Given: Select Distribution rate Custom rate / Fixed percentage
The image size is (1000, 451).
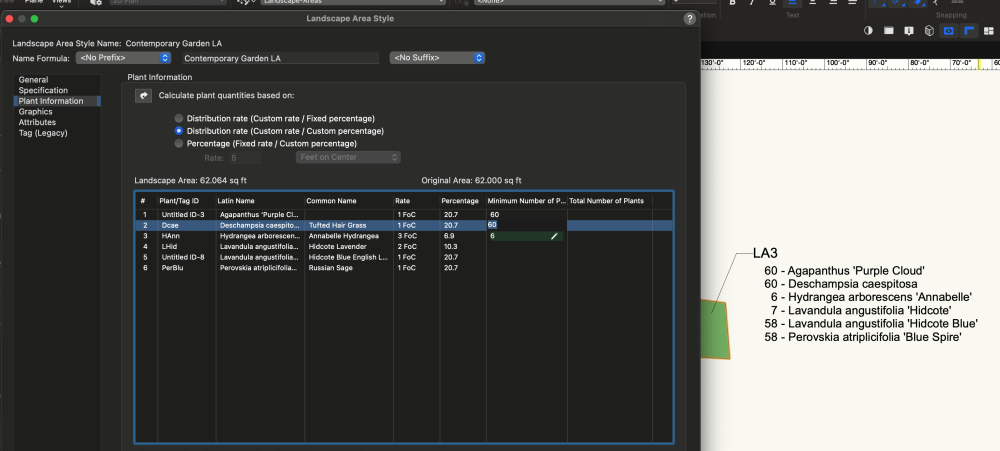Looking at the screenshot, I should point(179,118).
